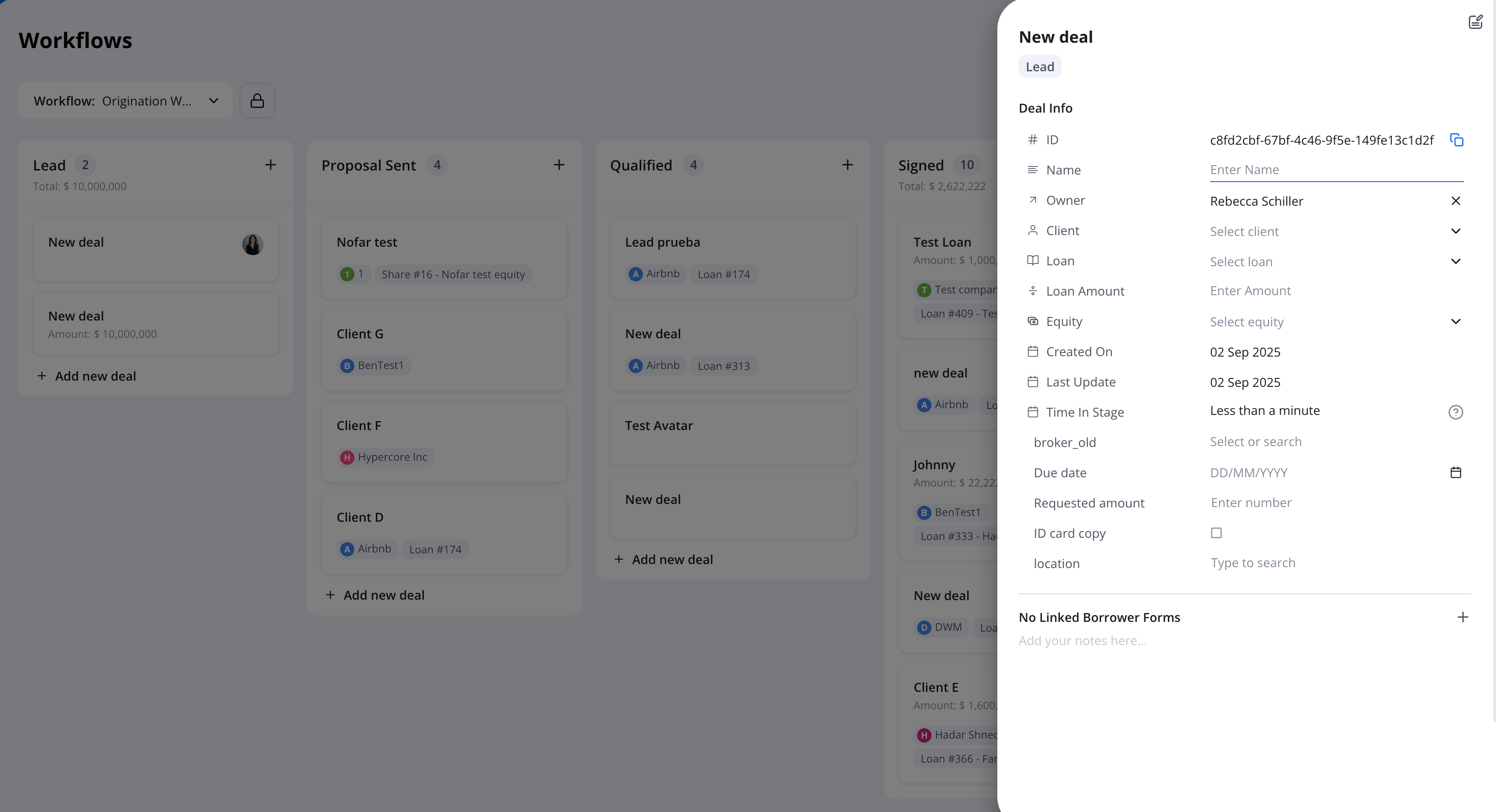Open the Due date calendar picker
Viewport: 1496px width, 812px height.
(x=1455, y=473)
